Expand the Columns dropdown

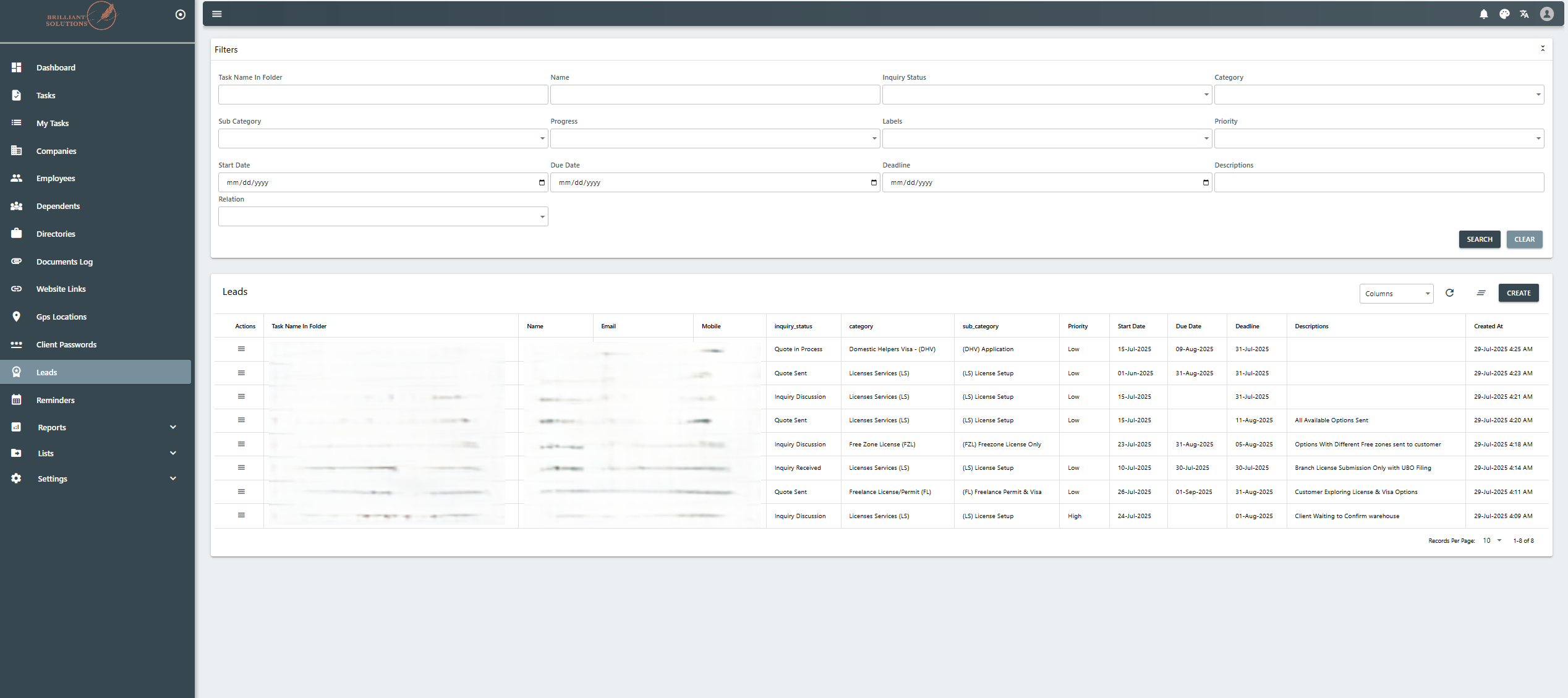[x=1396, y=294]
